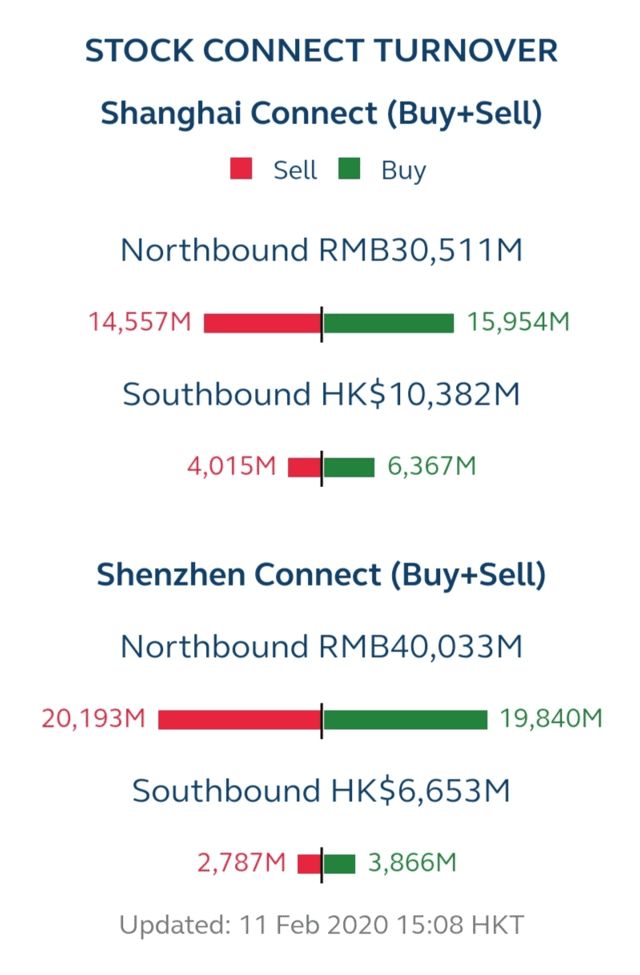Click the green Shanghai Northbound buy bar
Screen dimensions: 640x975
click(389, 323)
